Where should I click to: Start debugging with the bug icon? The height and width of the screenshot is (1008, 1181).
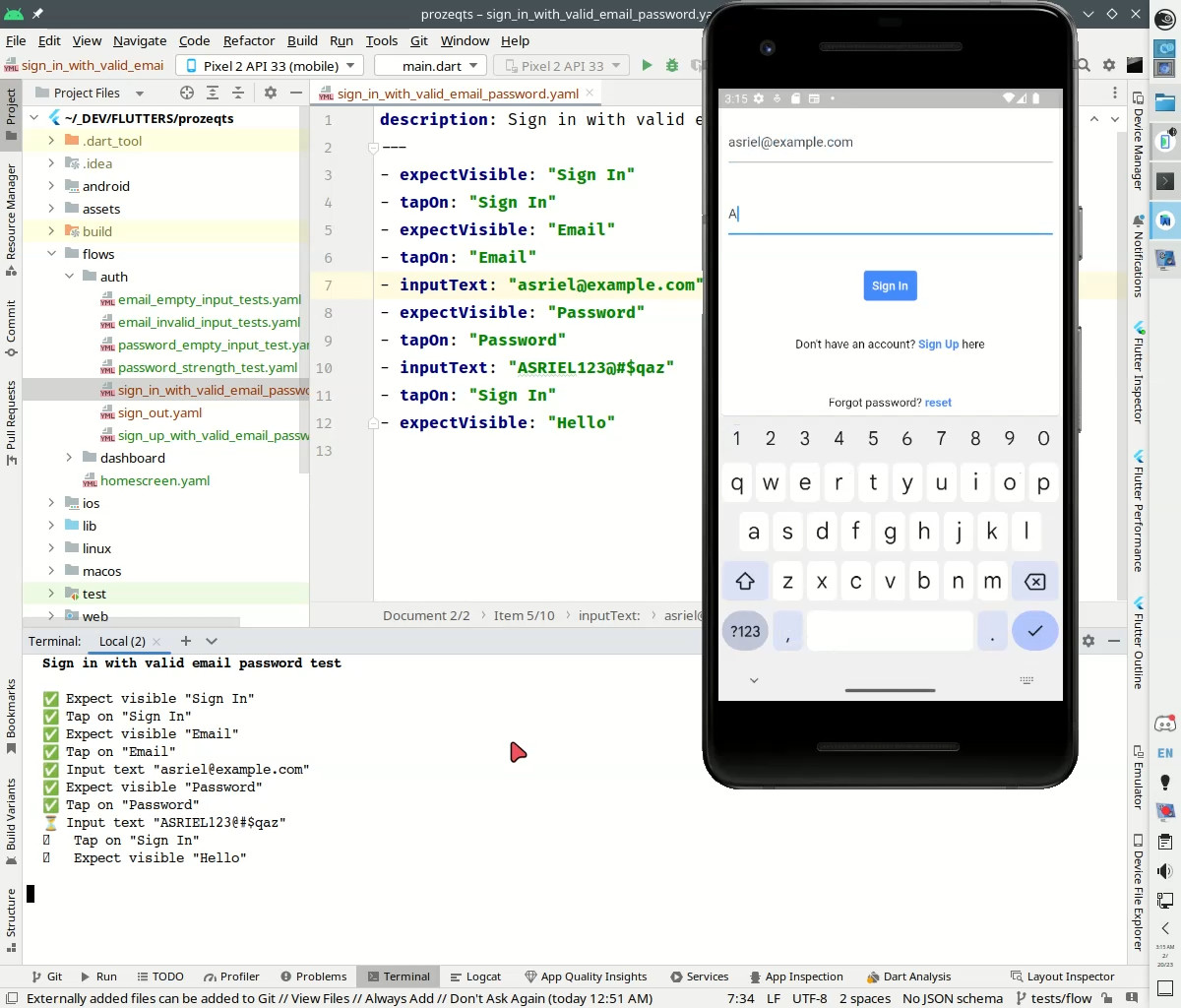672,65
